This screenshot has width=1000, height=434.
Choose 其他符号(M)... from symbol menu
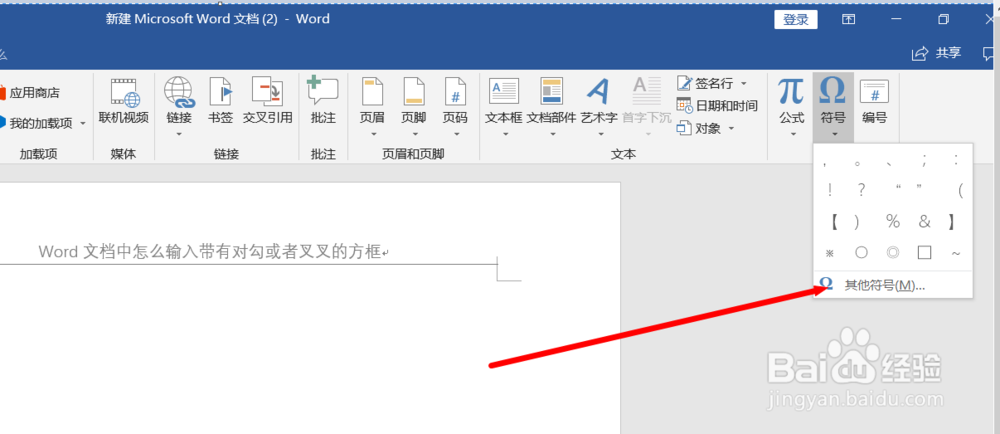click(893, 285)
